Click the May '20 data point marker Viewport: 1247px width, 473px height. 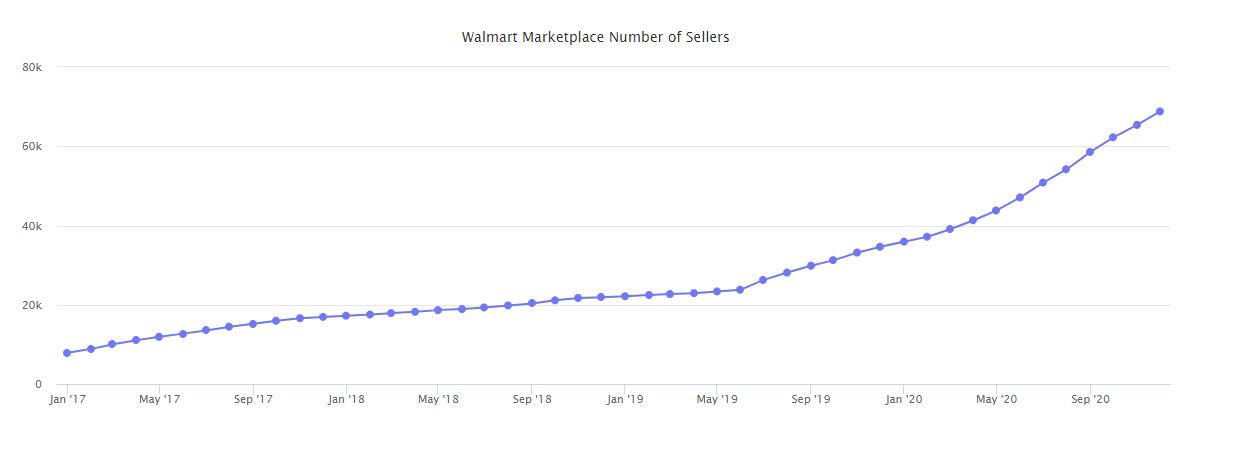pos(996,211)
